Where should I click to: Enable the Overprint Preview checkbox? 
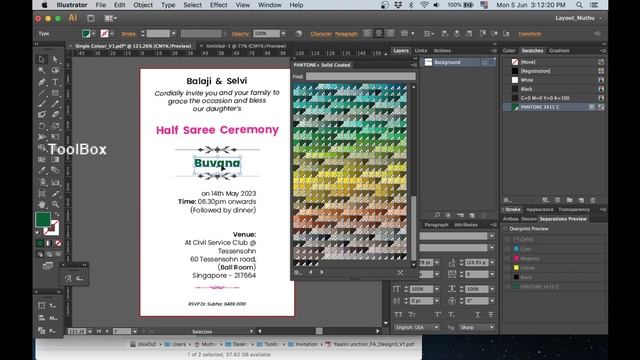coord(506,229)
